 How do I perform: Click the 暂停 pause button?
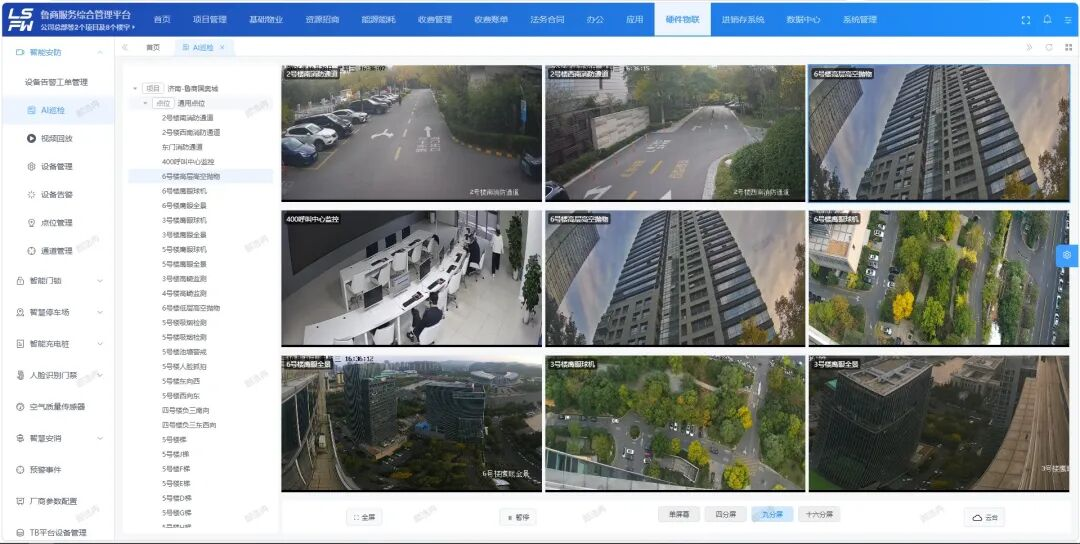[x=518, y=517]
